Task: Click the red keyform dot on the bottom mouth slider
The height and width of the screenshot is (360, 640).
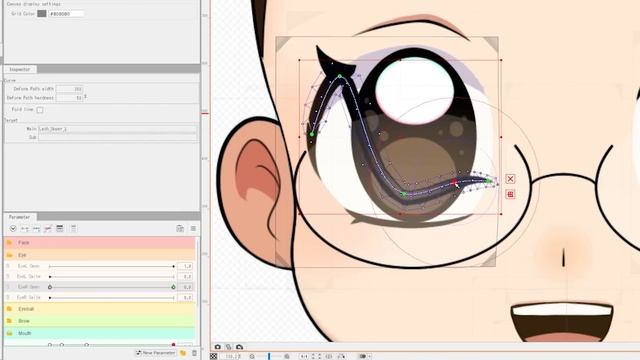Action: pyautogui.click(x=173, y=345)
